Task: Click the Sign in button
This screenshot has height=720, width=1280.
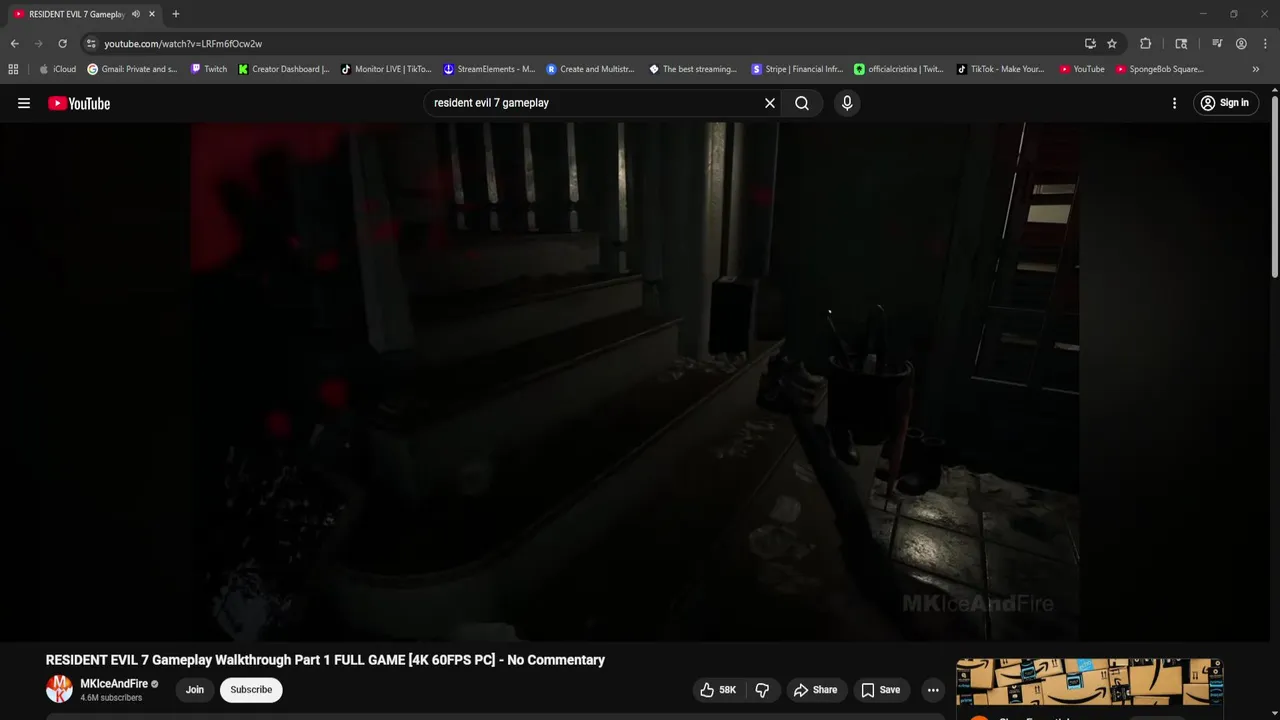Action: pyautogui.click(x=1225, y=103)
